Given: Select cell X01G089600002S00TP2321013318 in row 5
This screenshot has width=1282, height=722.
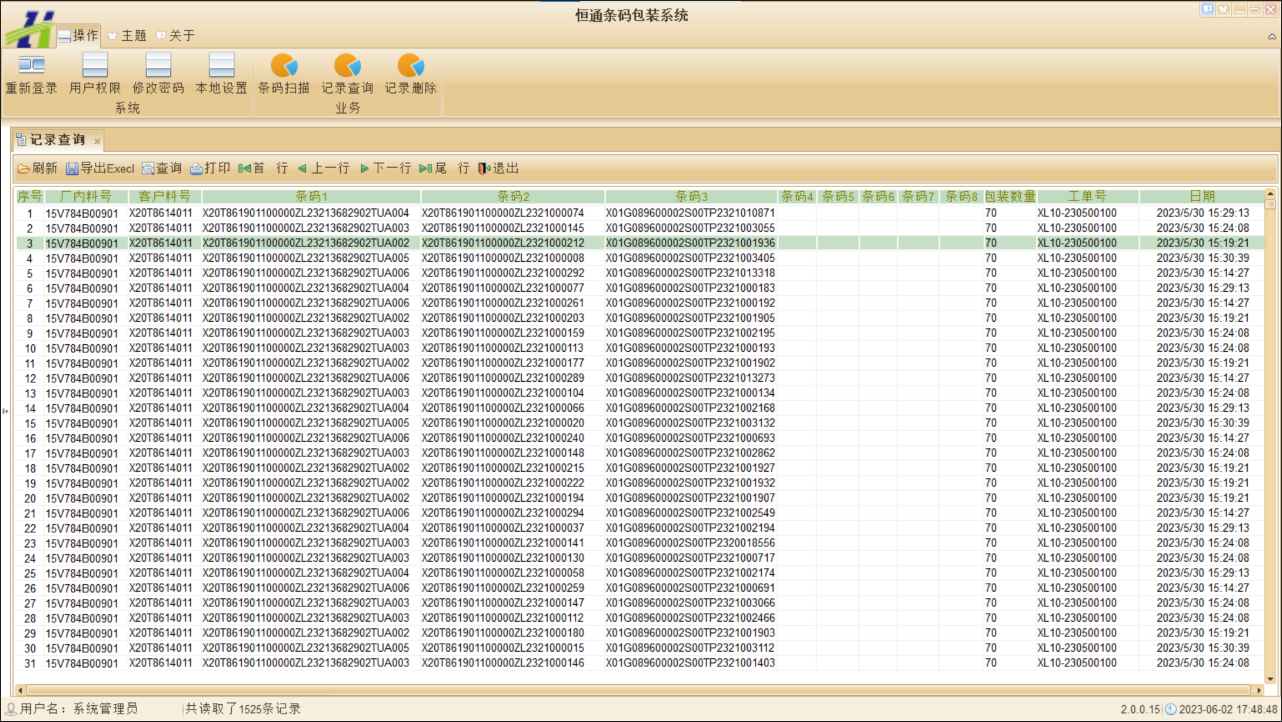Looking at the screenshot, I should pyautogui.click(x=690, y=273).
